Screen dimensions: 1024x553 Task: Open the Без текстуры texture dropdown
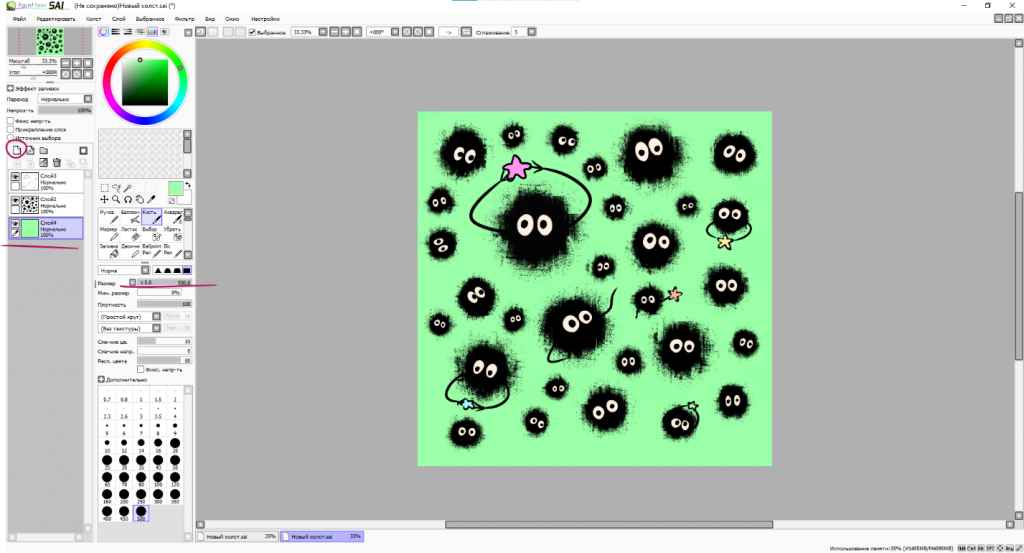pos(129,328)
